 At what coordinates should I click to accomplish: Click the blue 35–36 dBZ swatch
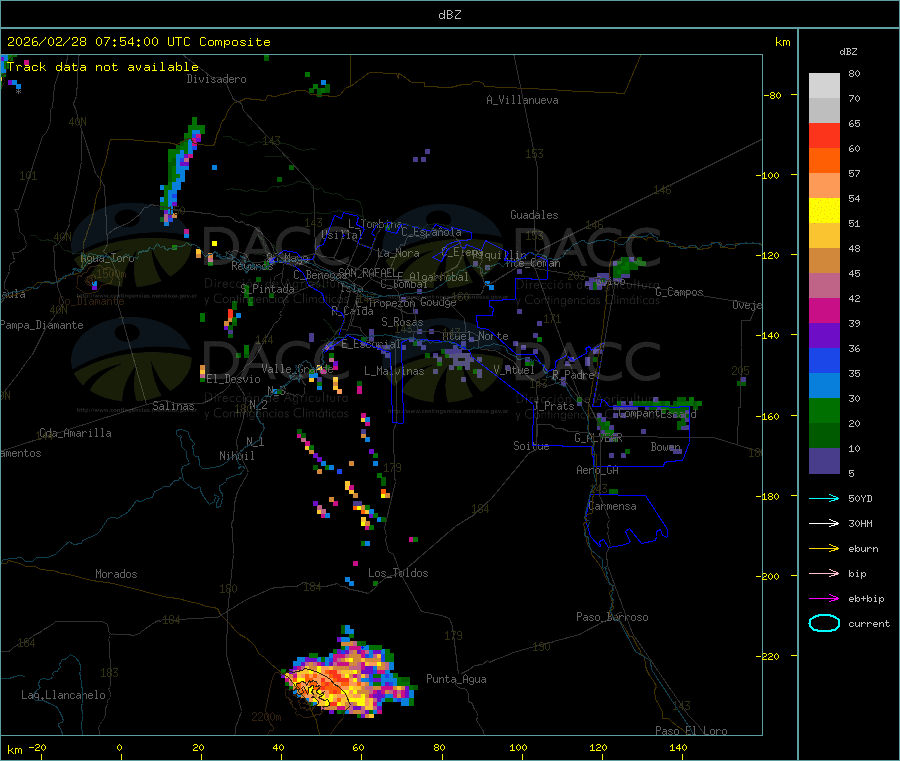tap(824, 360)
